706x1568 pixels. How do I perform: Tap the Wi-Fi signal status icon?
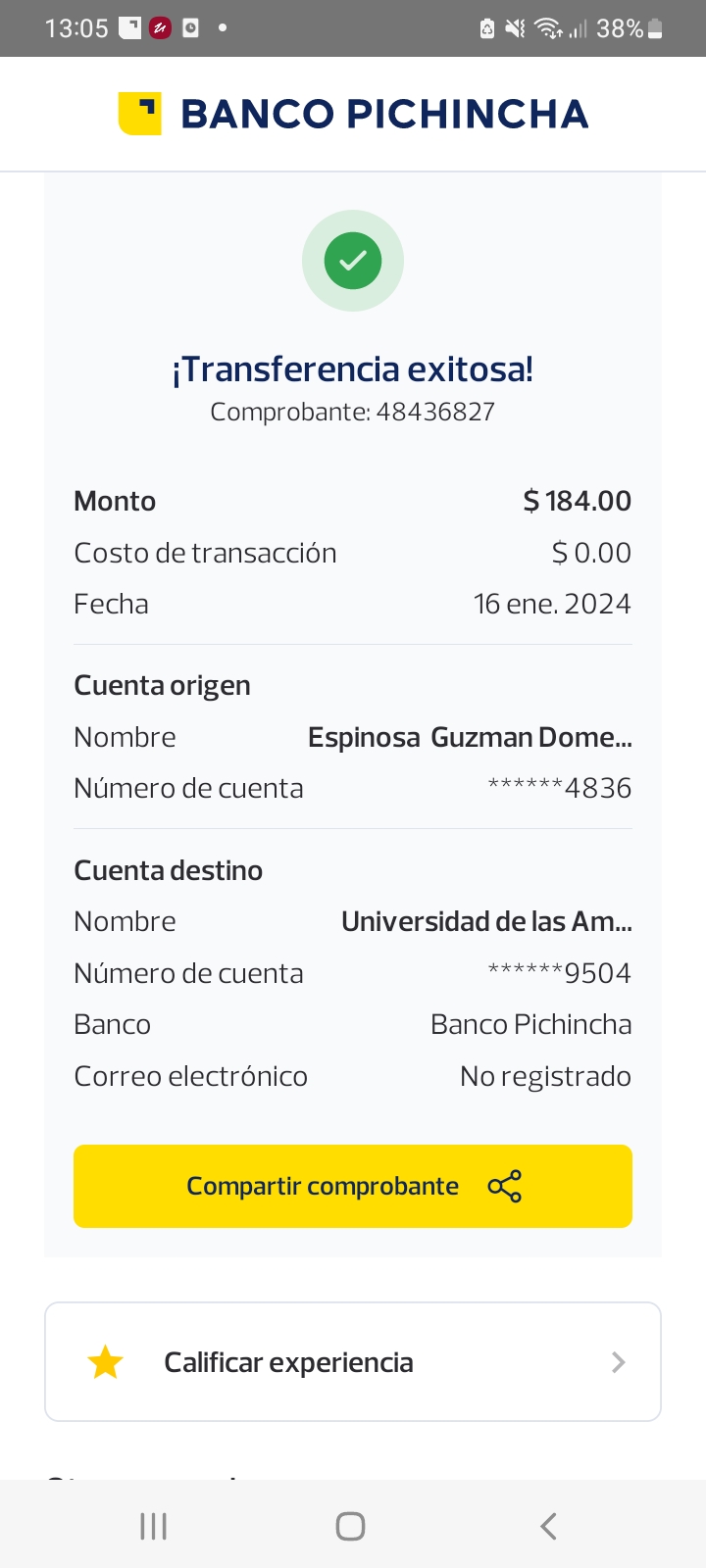(547, 29)
